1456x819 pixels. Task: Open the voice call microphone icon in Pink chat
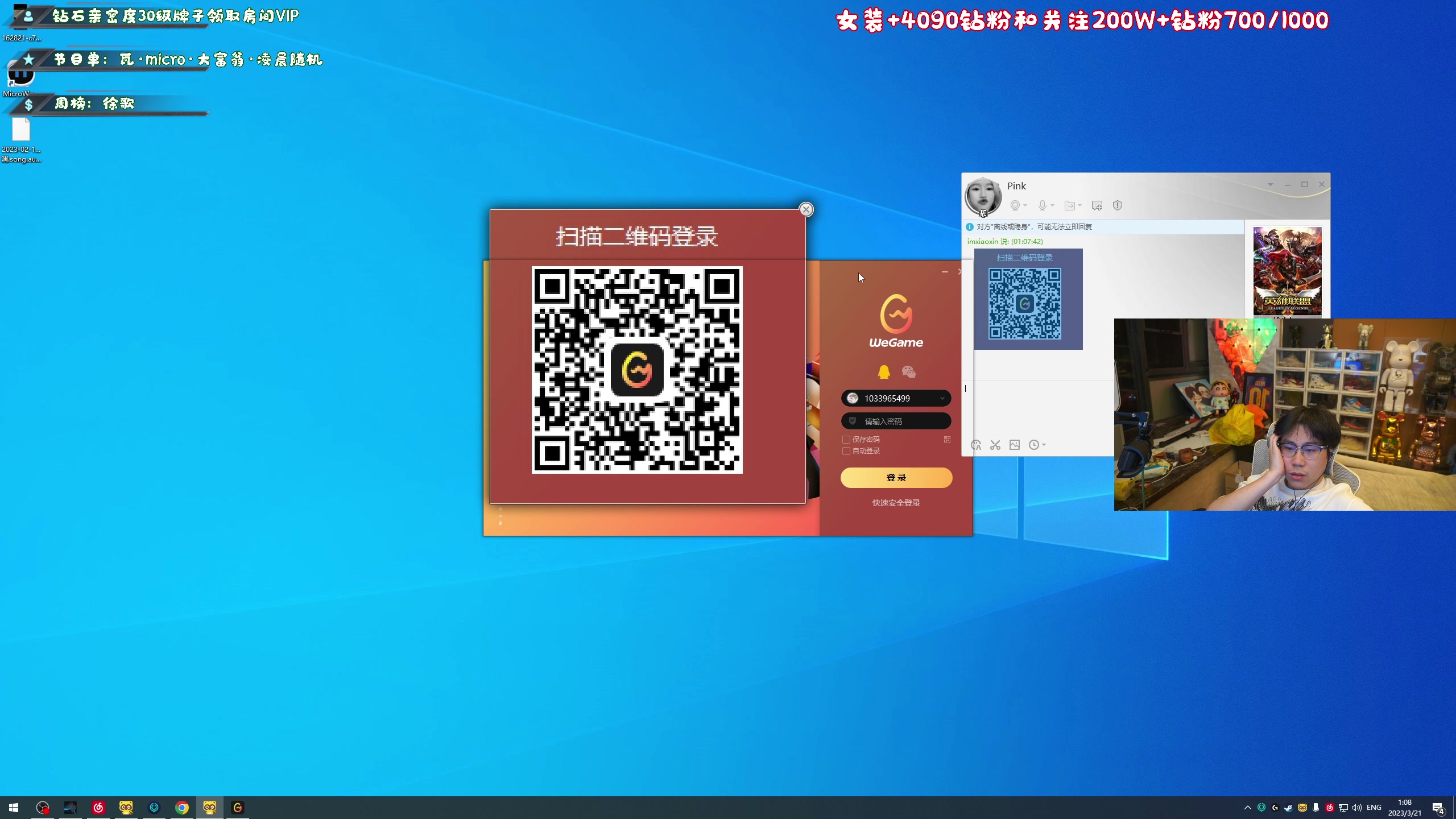(1042, 205)
